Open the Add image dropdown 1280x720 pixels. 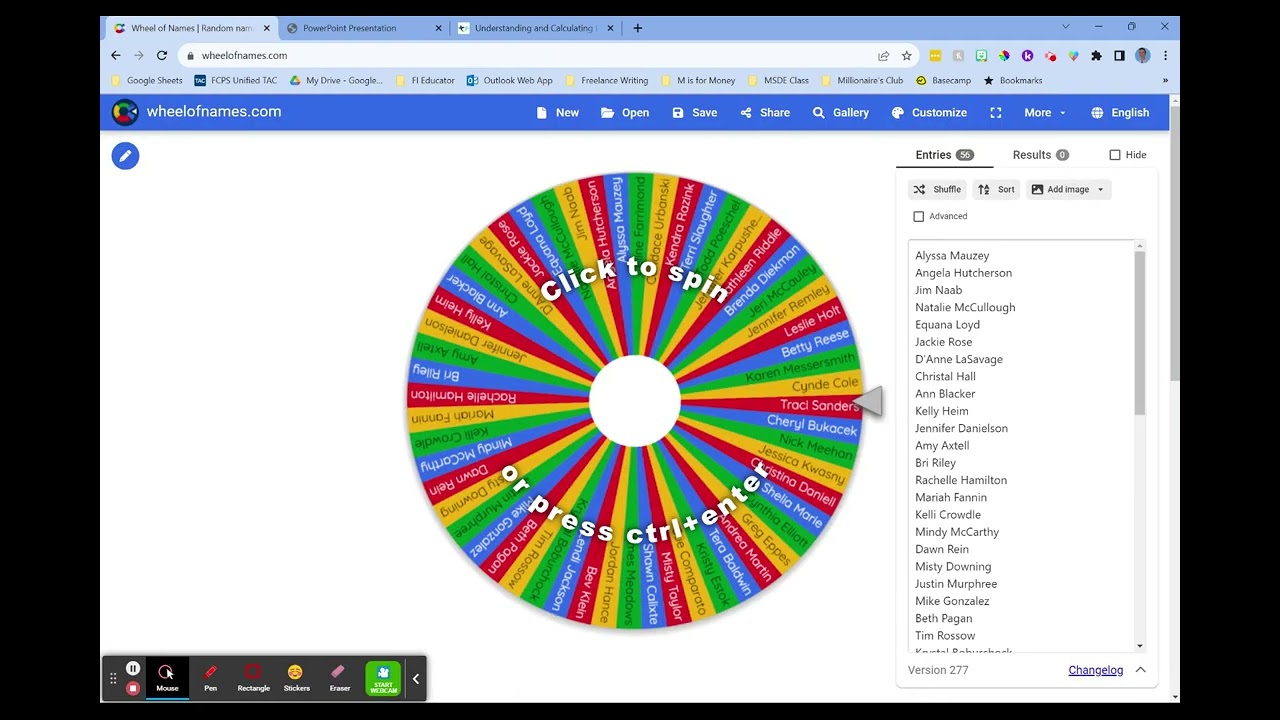(x=1068, y=189)
